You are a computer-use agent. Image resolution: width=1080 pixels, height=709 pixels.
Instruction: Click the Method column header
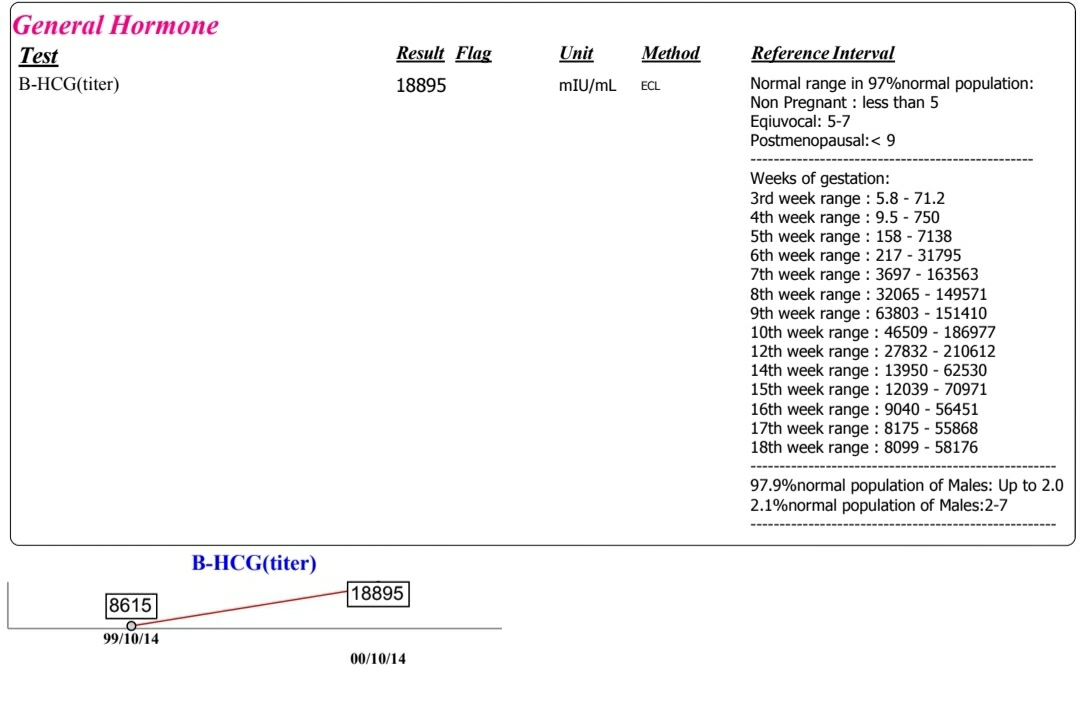[x=671, y=53]
